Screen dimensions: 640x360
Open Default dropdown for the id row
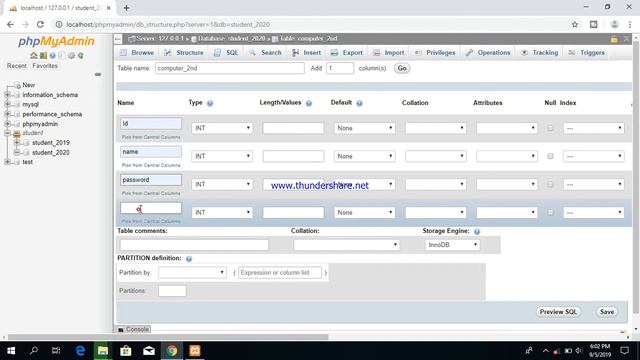point(364,128)
